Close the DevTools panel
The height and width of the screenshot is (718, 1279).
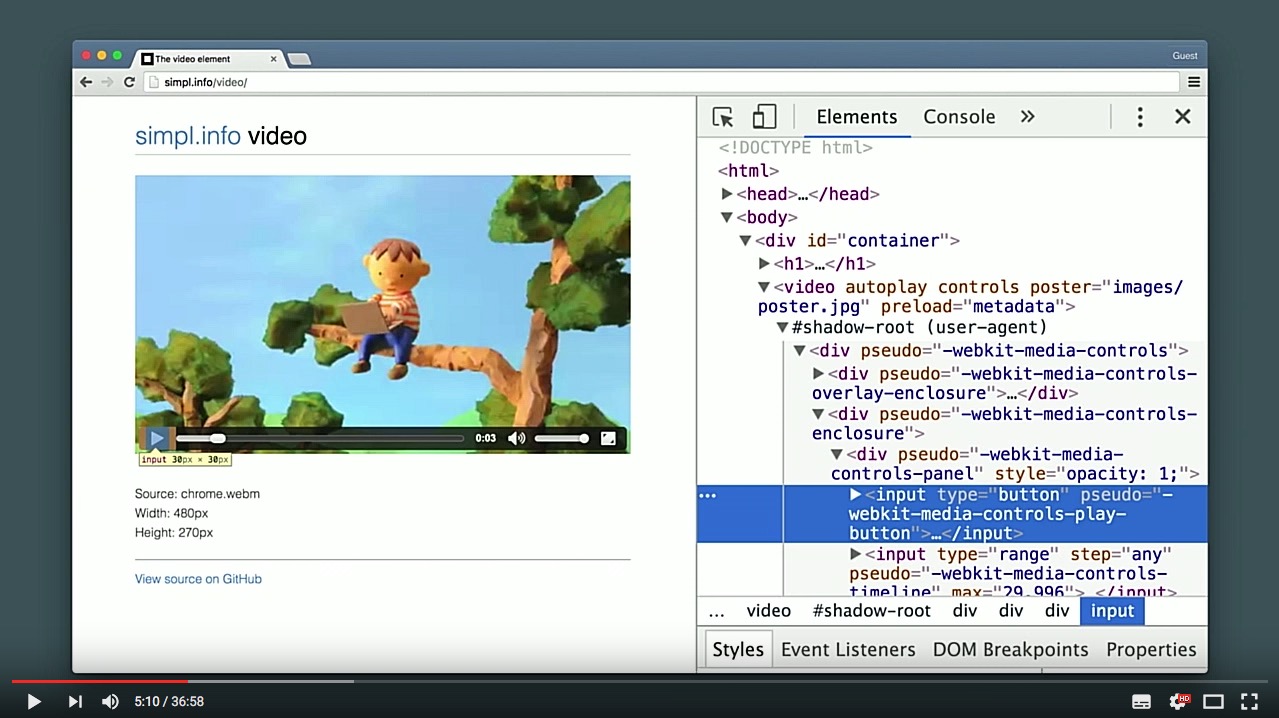point(1182,117)
